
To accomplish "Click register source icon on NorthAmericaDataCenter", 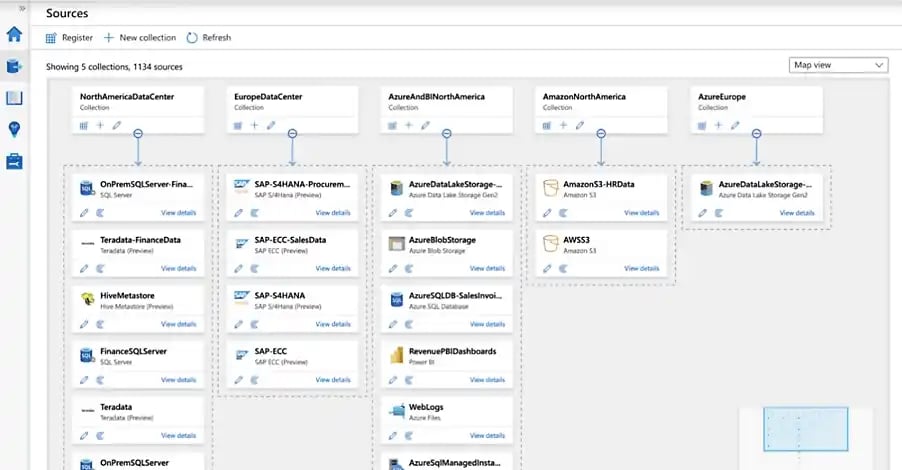I will click(83, 125).
